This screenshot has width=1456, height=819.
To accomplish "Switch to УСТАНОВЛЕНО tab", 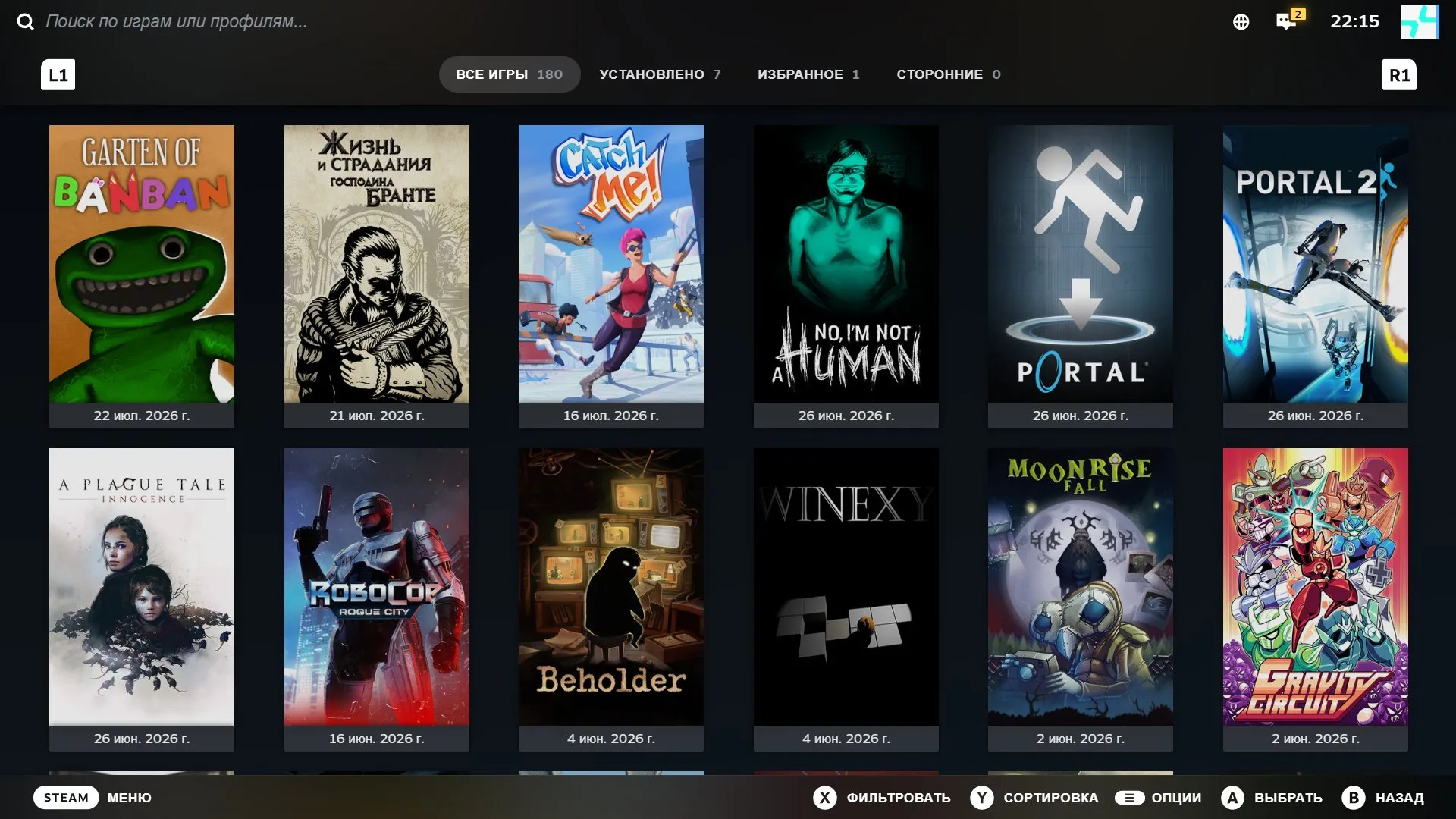I will tap(660, 74).
